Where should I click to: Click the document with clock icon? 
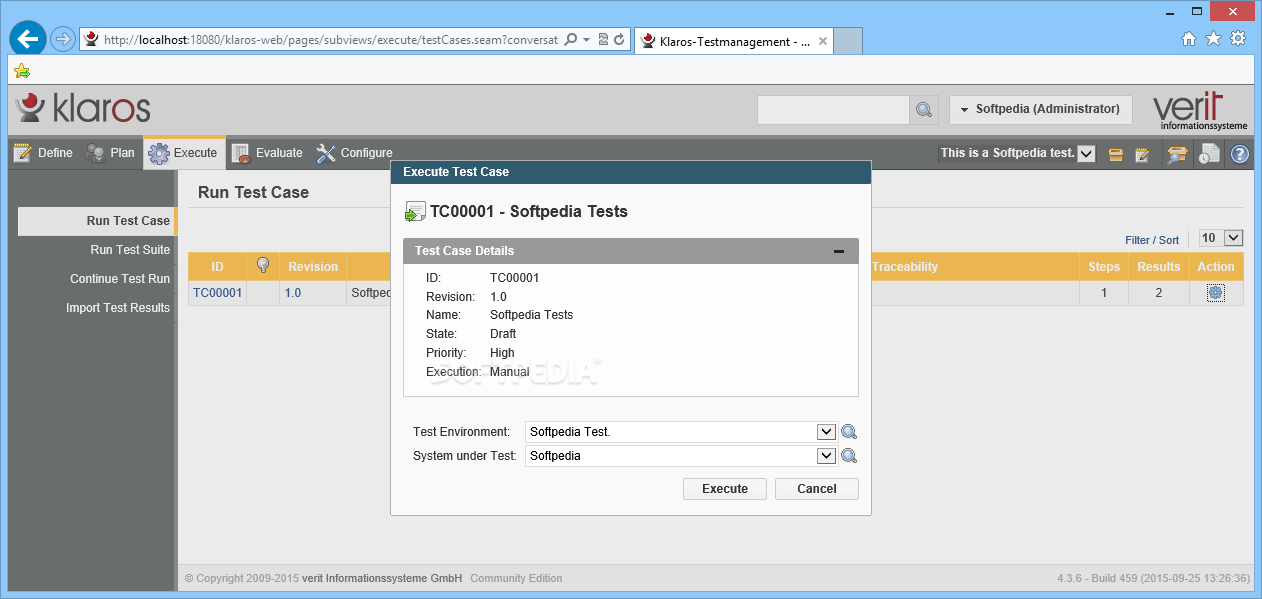pos(1209,154)
